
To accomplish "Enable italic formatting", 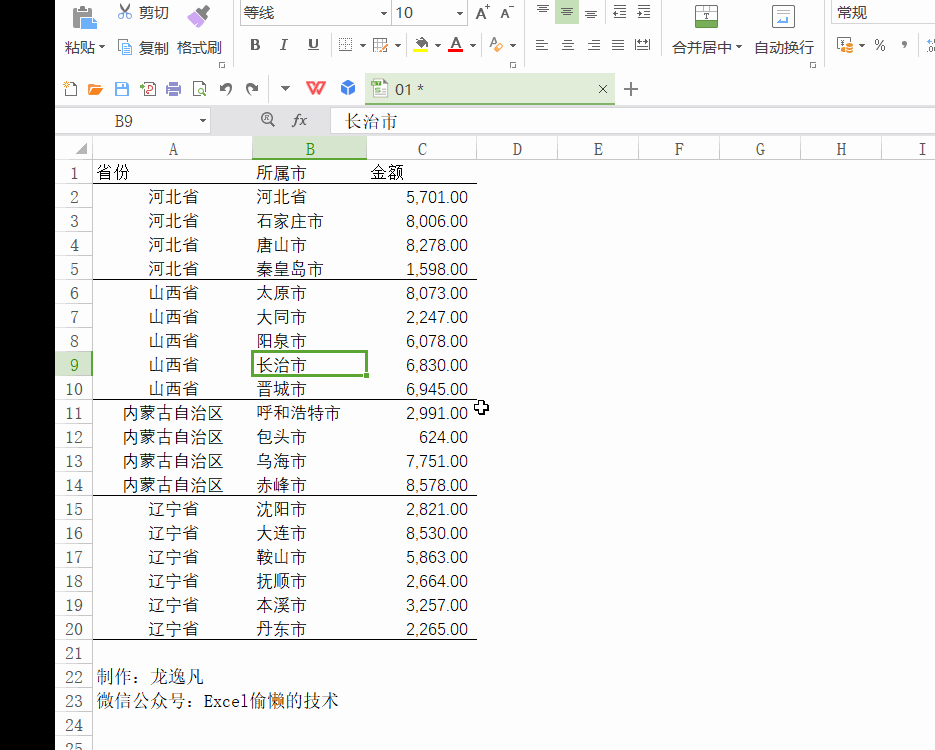I will pos(284,45).
